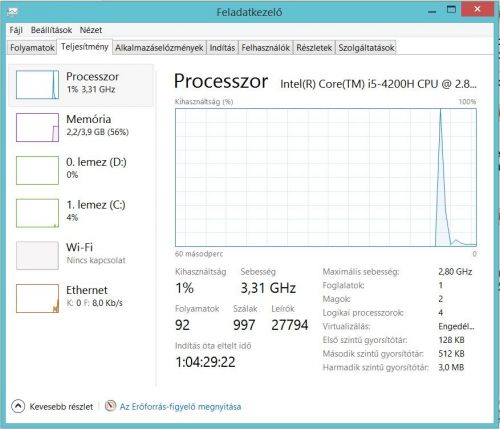The height and width of the screenshot is (429, 500).
Task: Open Az Erőforrás-figyelő megnyitása link
Action: (x=180, y=407)
